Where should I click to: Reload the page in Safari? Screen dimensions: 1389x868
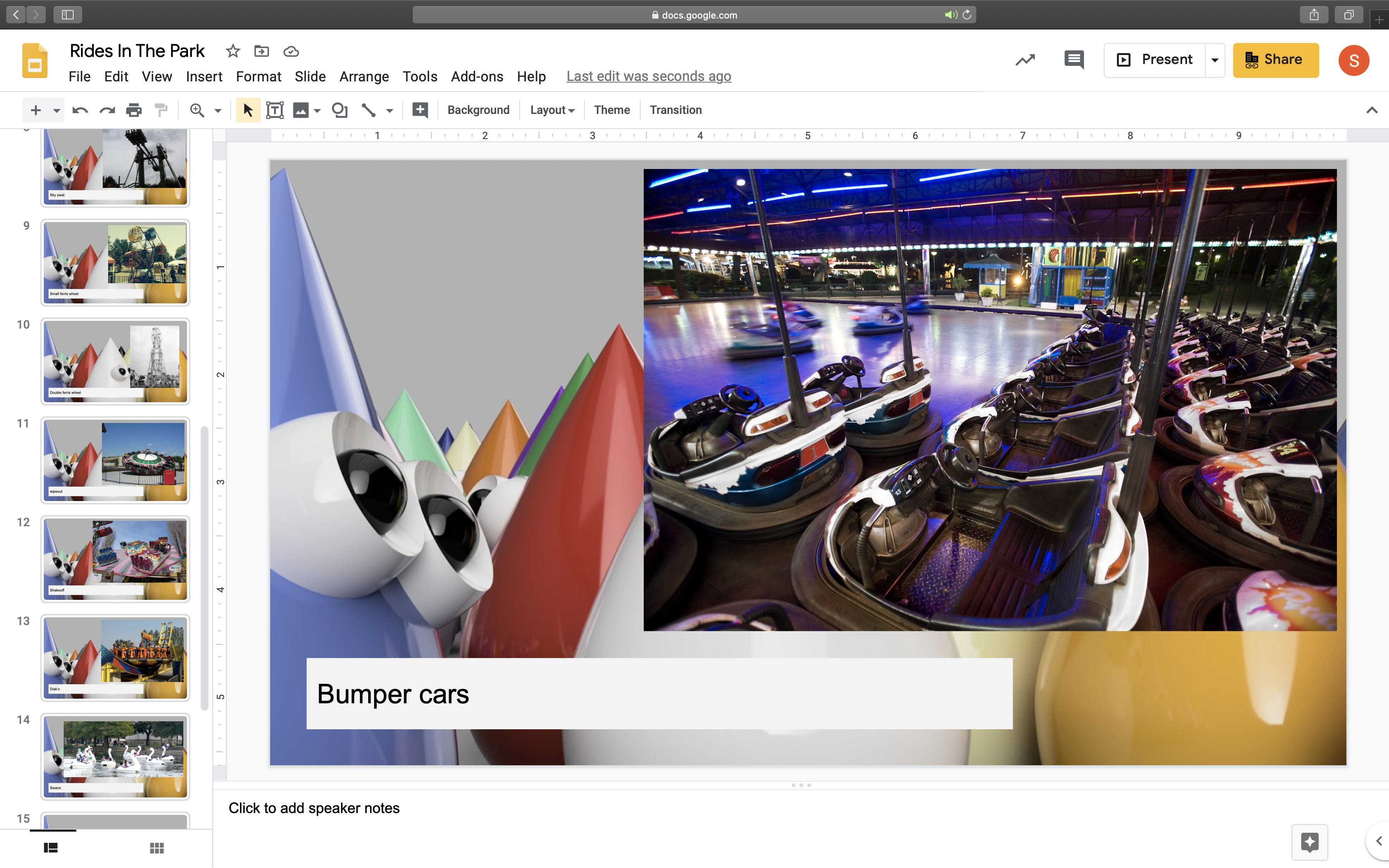pos(967,15)
